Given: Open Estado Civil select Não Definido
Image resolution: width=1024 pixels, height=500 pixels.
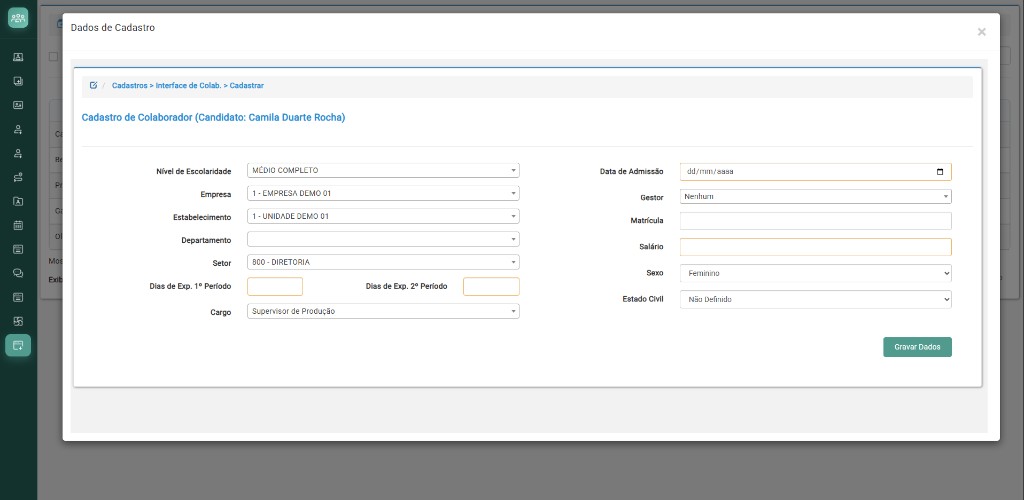Looking at the screenshot, I should (816, 300).
